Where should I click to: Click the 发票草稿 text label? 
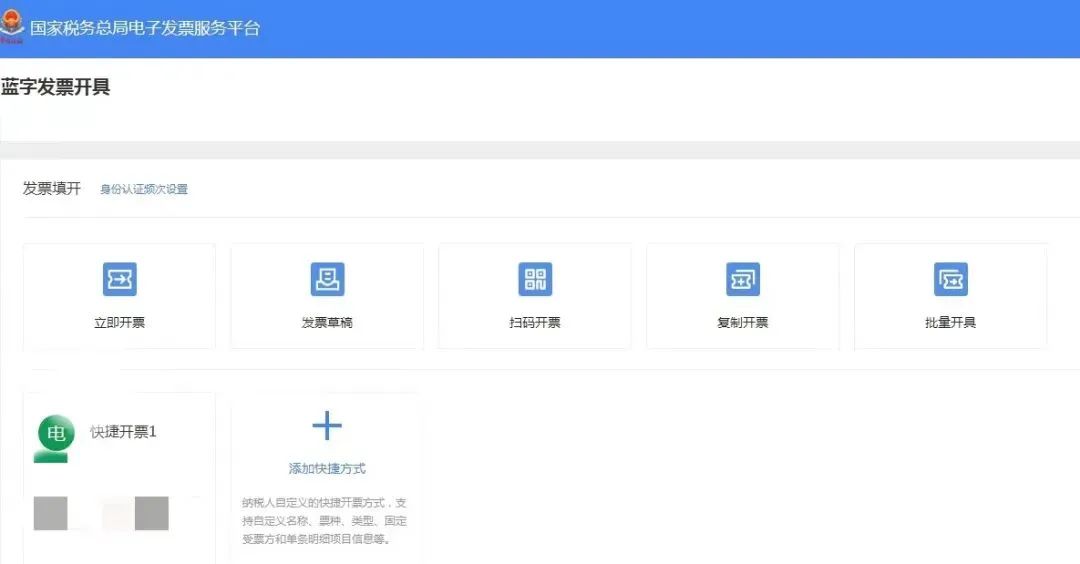tap(327, 323)
